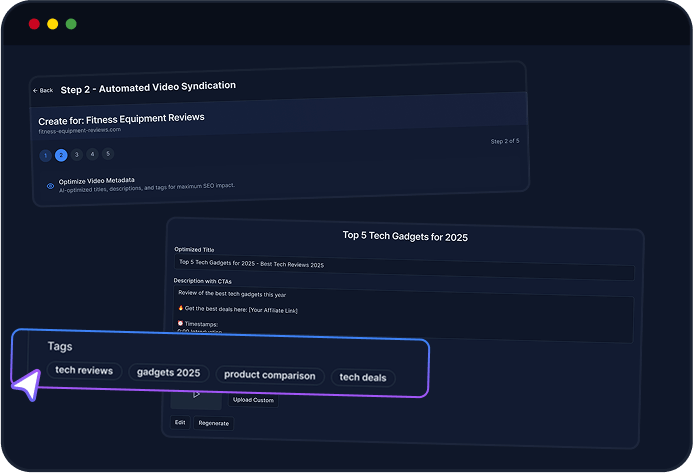Jump to step 3 circle
693x473 pixels.
[x=76, y=155]
